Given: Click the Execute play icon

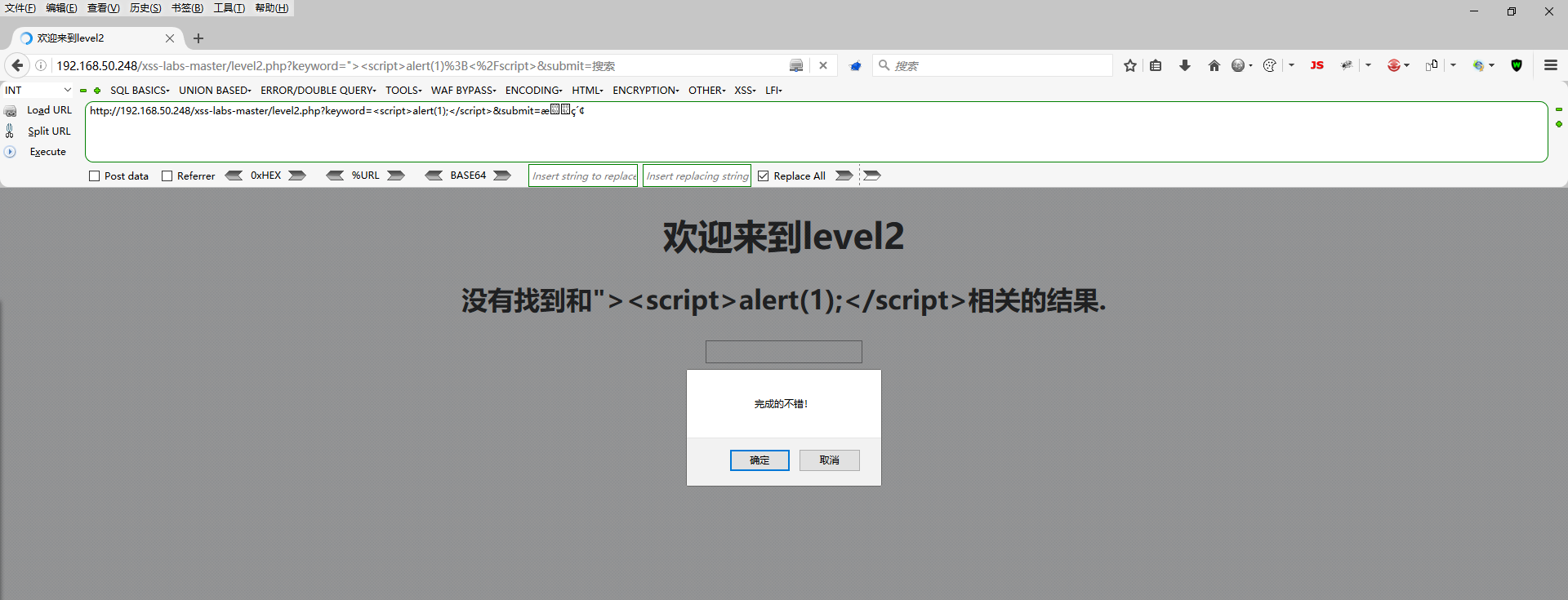Looking at the screenshot, I should pos(10,152).
